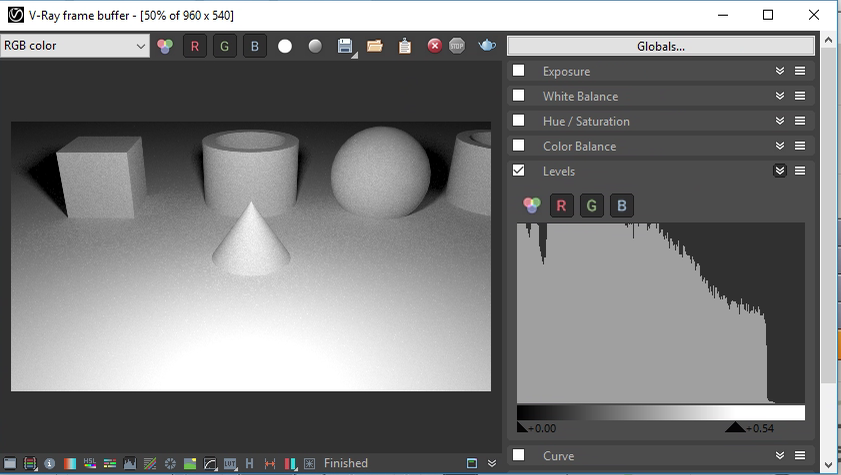841x475 pixels.
Task: Click the Levels white point slider at +0.54
Action: (x=735, y=427)
